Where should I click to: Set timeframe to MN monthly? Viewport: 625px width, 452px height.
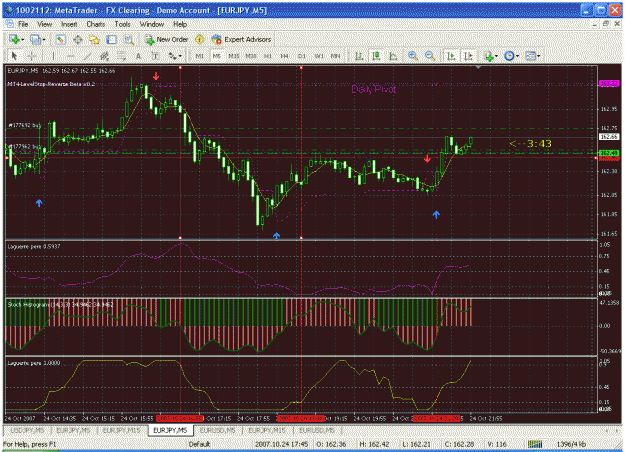tap(336, 56)
